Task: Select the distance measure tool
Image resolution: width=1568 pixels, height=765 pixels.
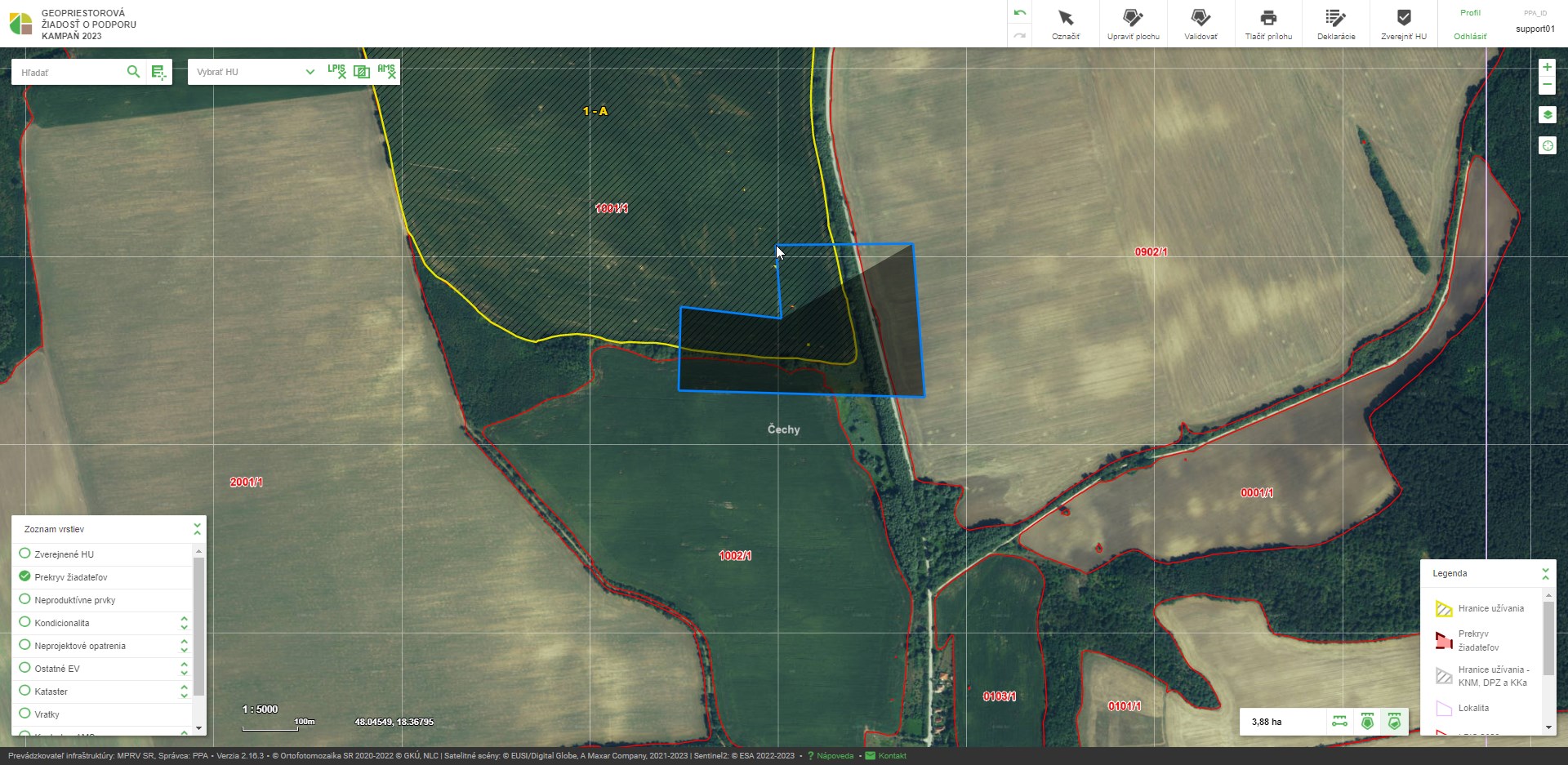Action: click(x=1340, y=722)
